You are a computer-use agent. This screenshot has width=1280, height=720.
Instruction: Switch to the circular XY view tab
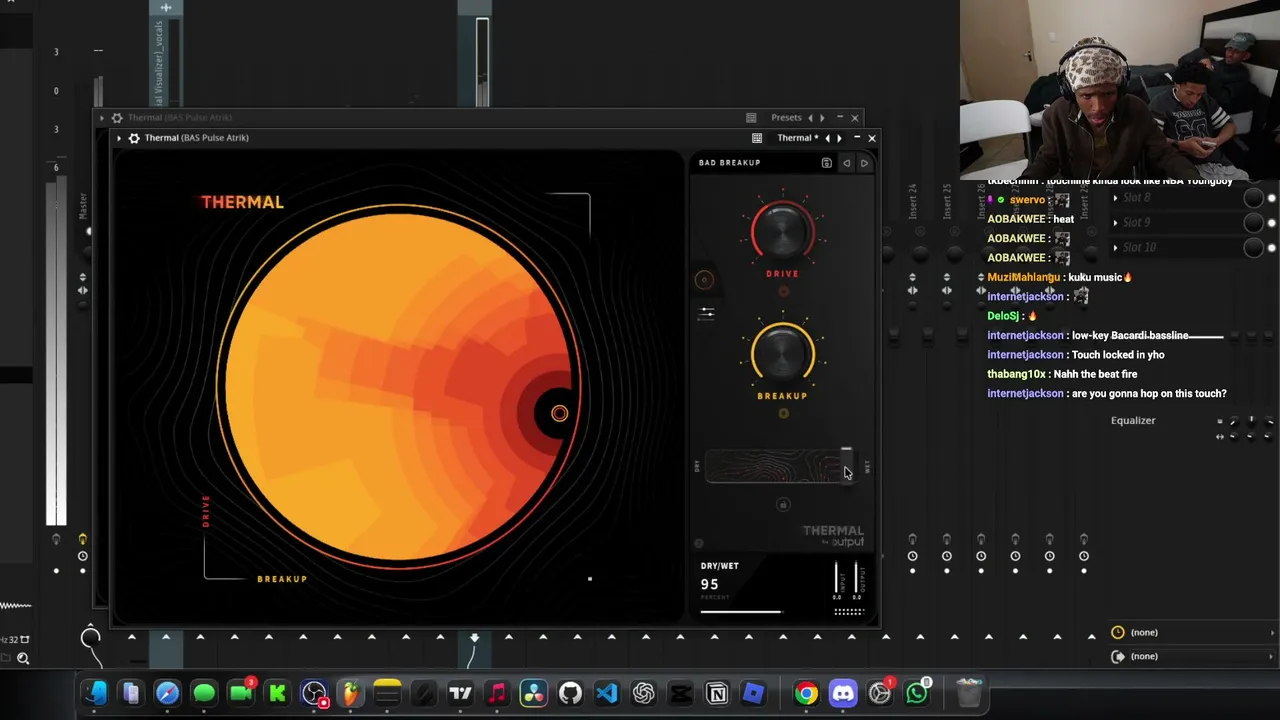pyautogui.click(x=704, y=280)
